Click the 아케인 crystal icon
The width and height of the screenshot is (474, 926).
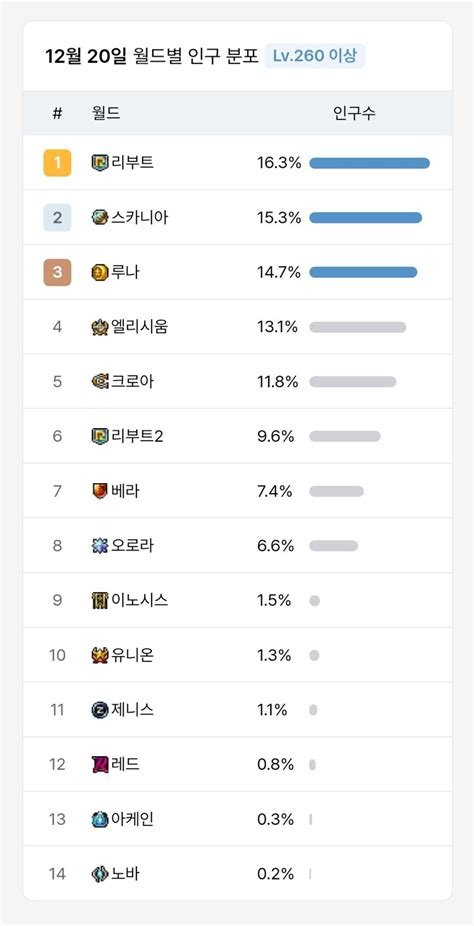100,819
